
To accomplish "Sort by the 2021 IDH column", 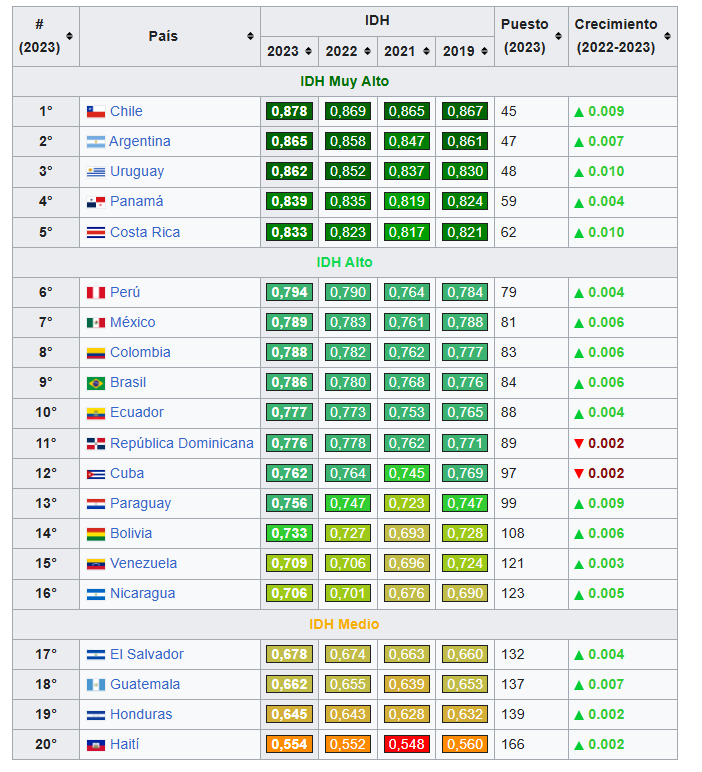I will (426, 51).
